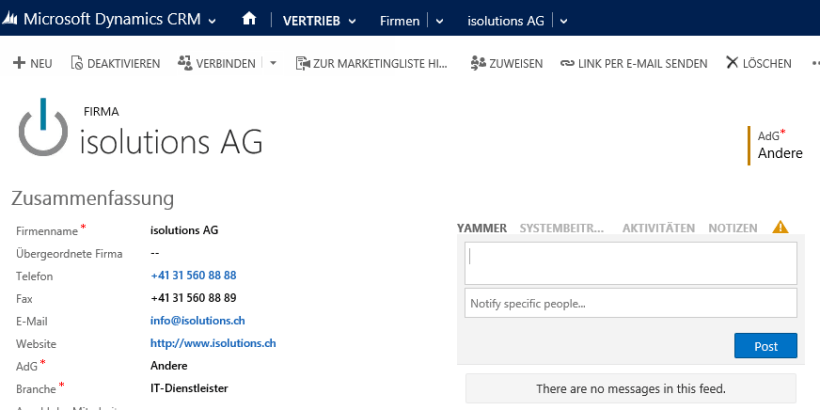This screenshot has height=410, width=820.
Task: Click the Löschen X icon
Action: [x=732, y=63]
